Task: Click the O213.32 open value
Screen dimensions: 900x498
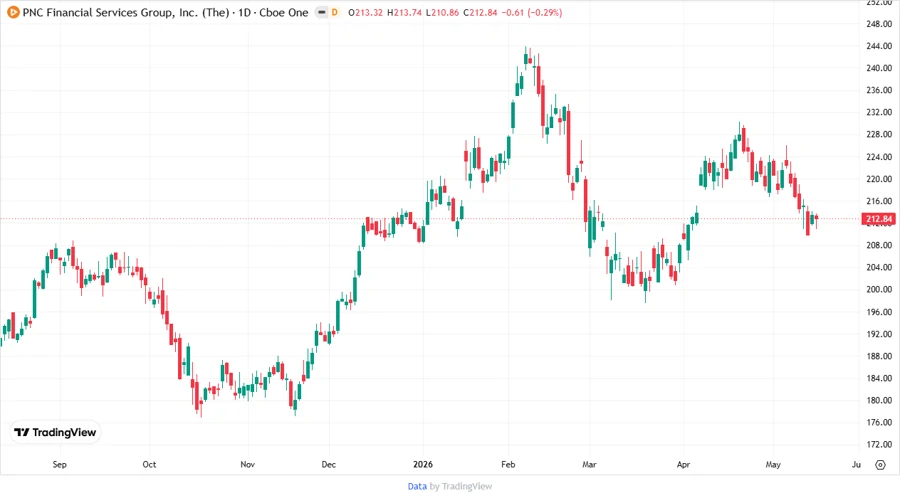Action: click(366, 12)
